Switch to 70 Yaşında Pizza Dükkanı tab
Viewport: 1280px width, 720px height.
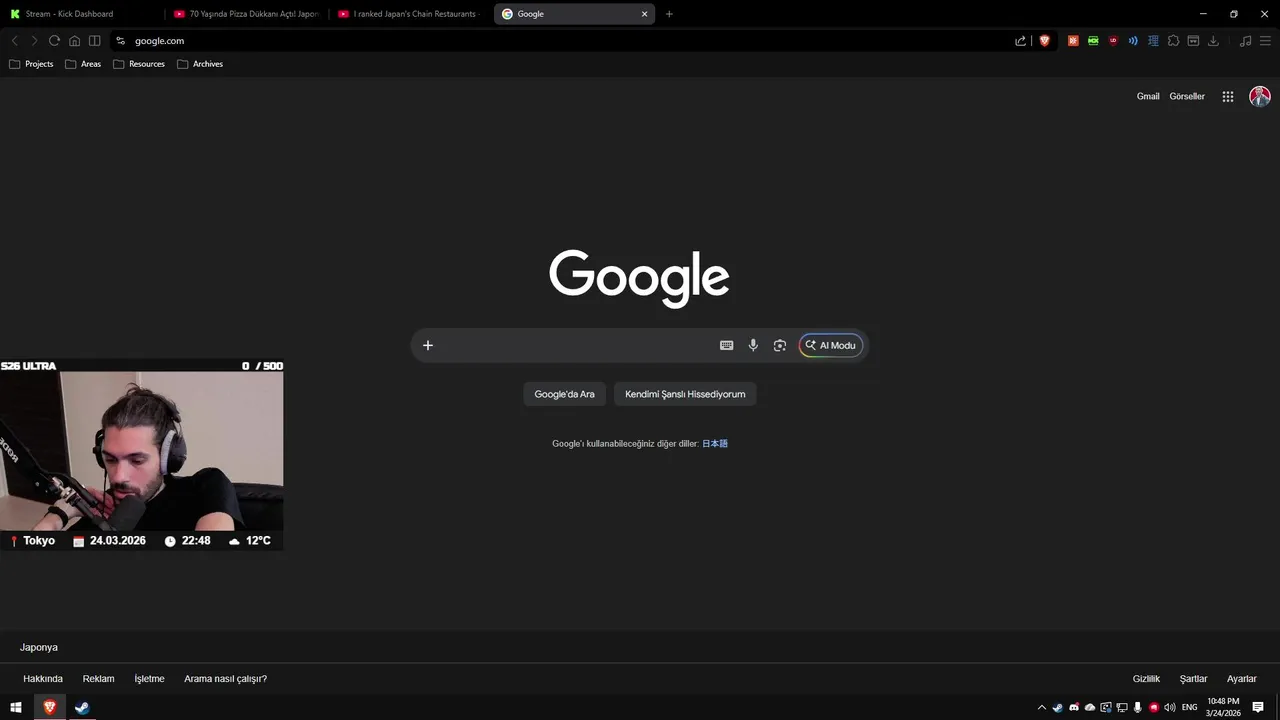[247, 14]
